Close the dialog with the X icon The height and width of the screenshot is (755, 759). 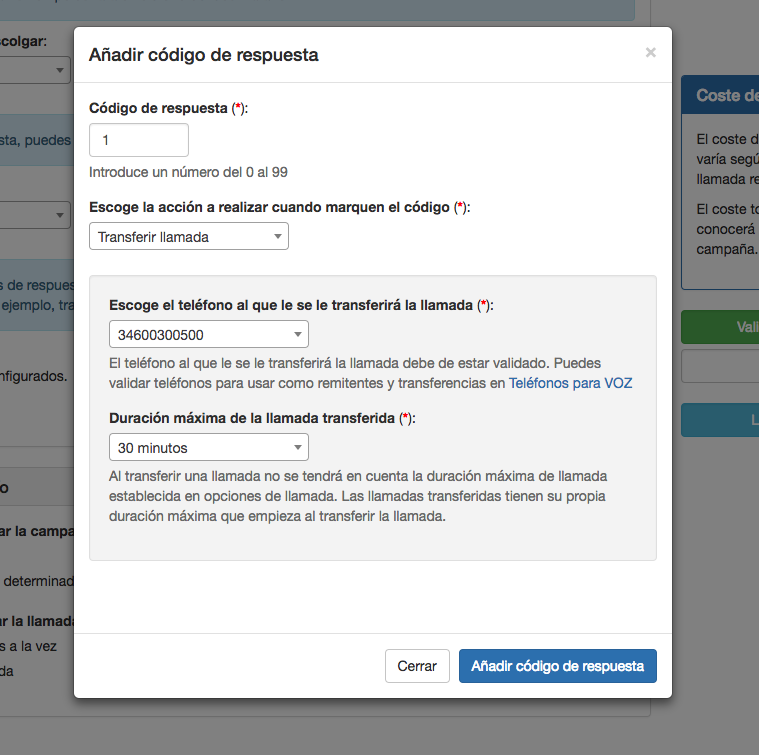[650, 53]
